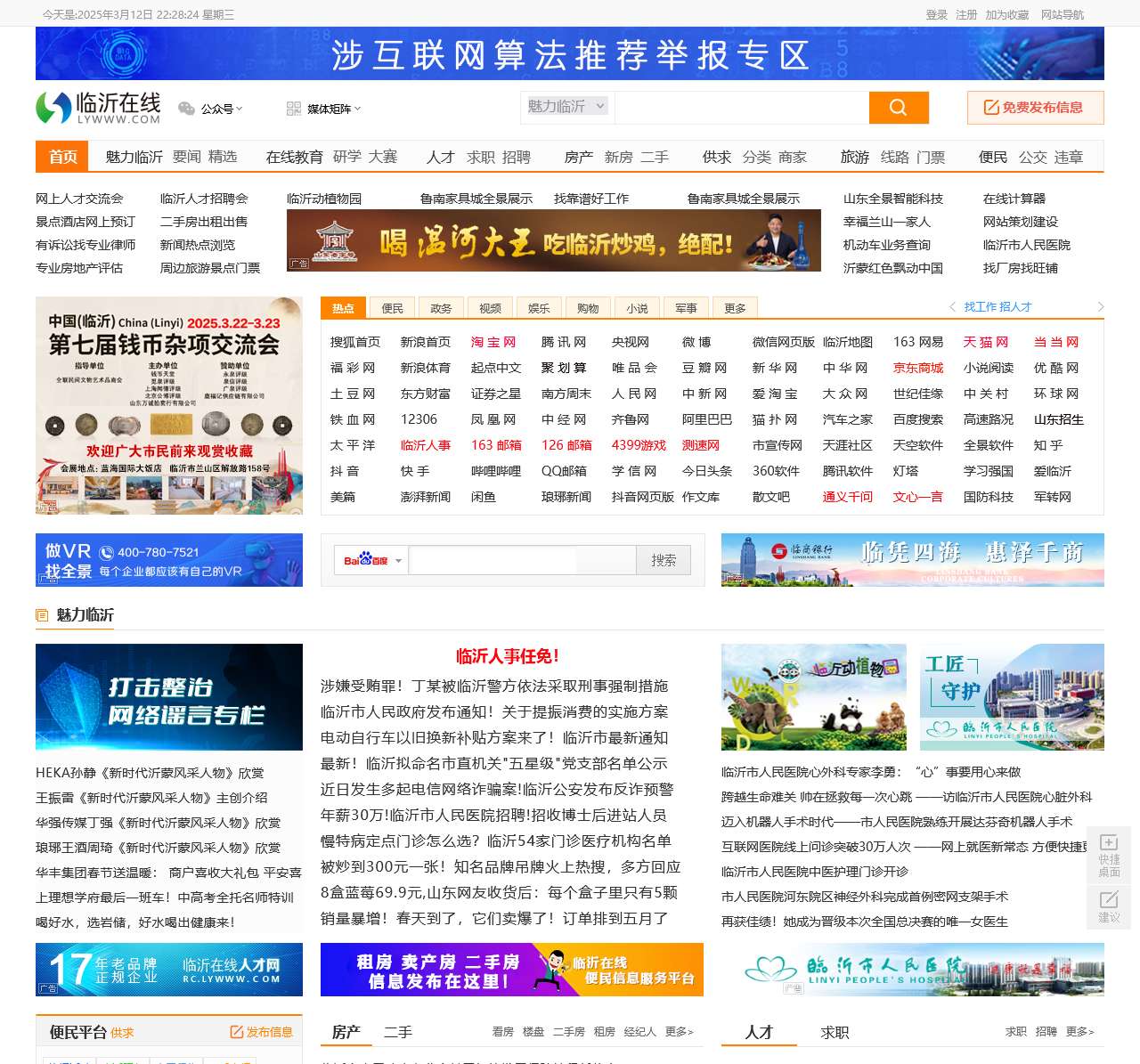The height and width of the screenshot is (1064, 1140).
Task: Click the 媒体矩阵 QR grid icon
Action: pos(294,109)
